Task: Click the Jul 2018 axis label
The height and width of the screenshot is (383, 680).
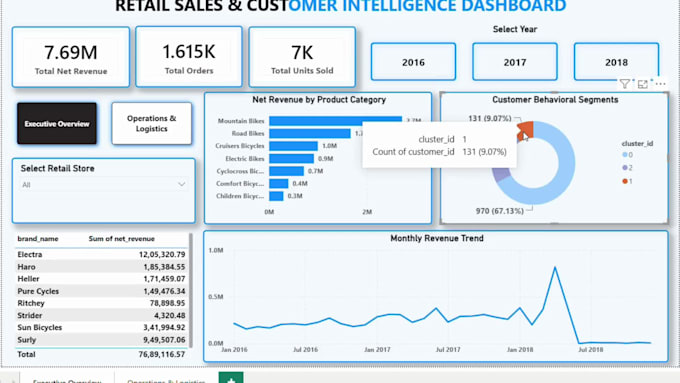Action: click(x=590, y=350)
